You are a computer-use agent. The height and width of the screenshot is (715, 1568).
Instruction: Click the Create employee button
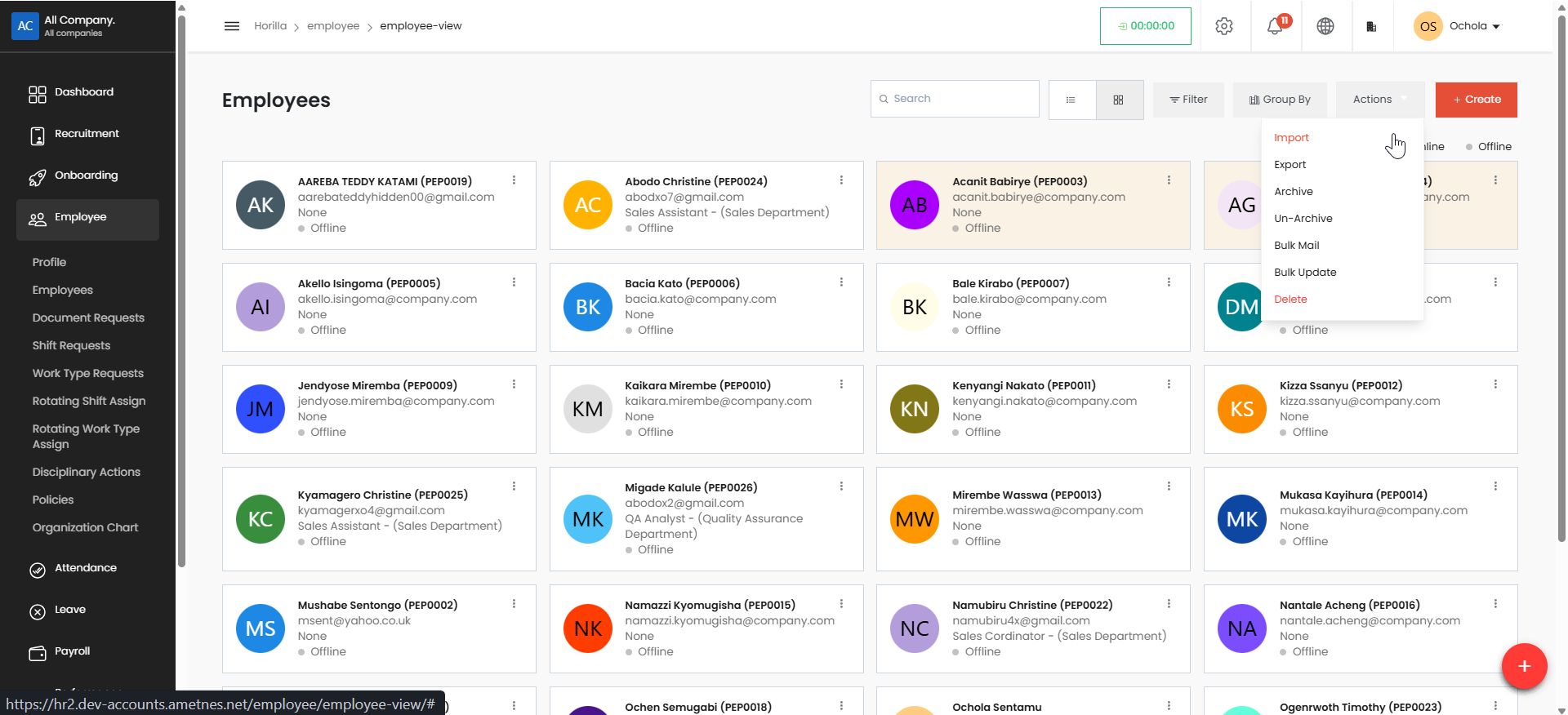coord(1477,100)
